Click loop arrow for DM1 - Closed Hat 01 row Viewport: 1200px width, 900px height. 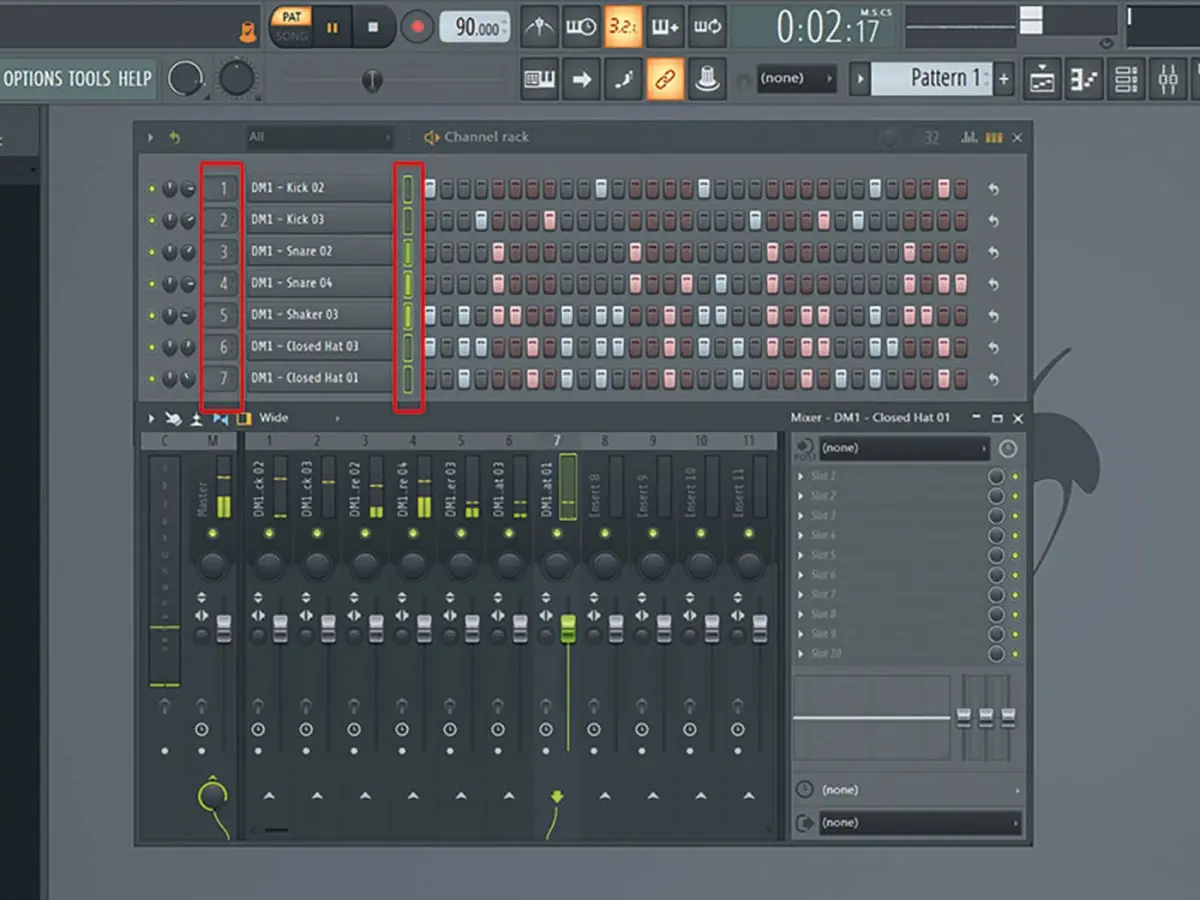[x=993, y=379]
